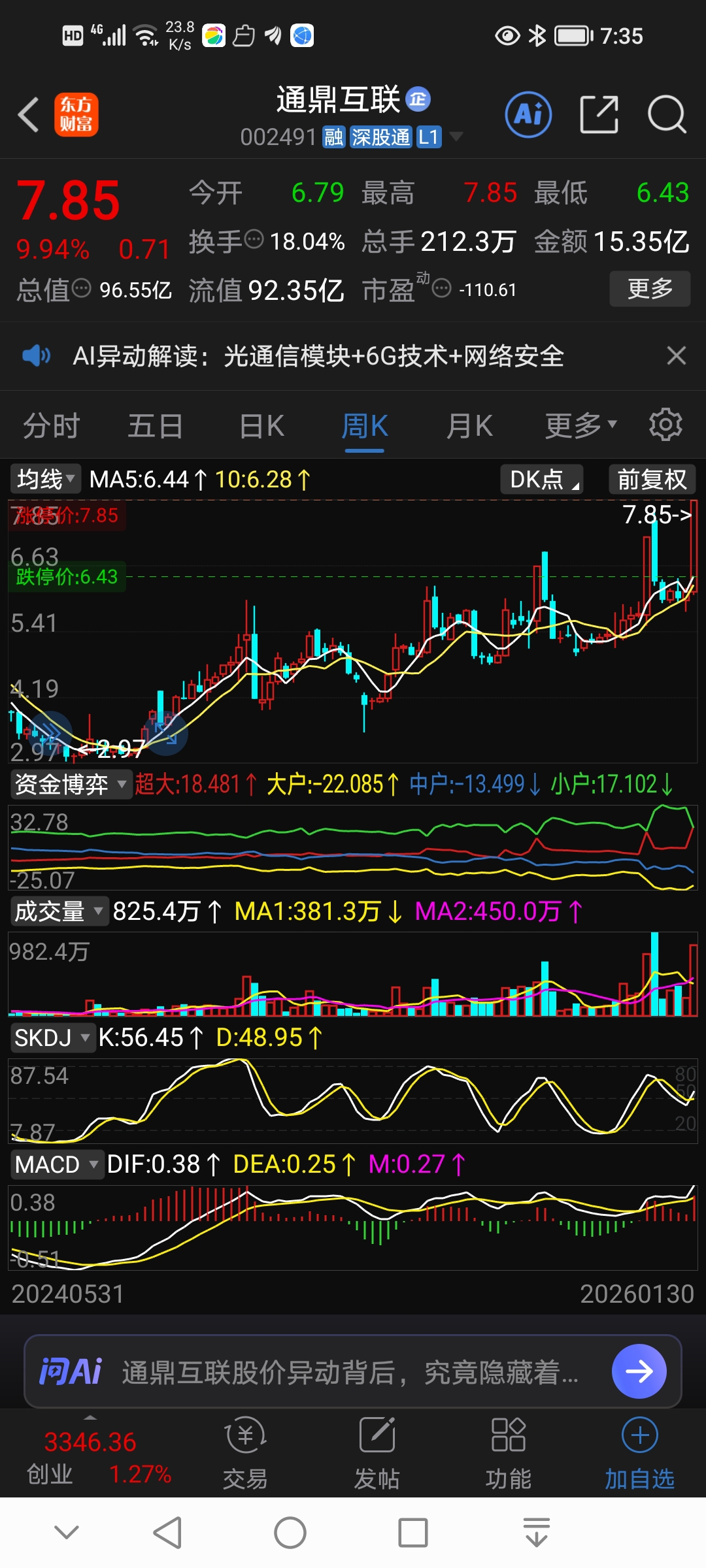The width and height of the screenshot is (706, 1568).
Task: Tap the last volume bar
Action: click(x=693, y=979)
